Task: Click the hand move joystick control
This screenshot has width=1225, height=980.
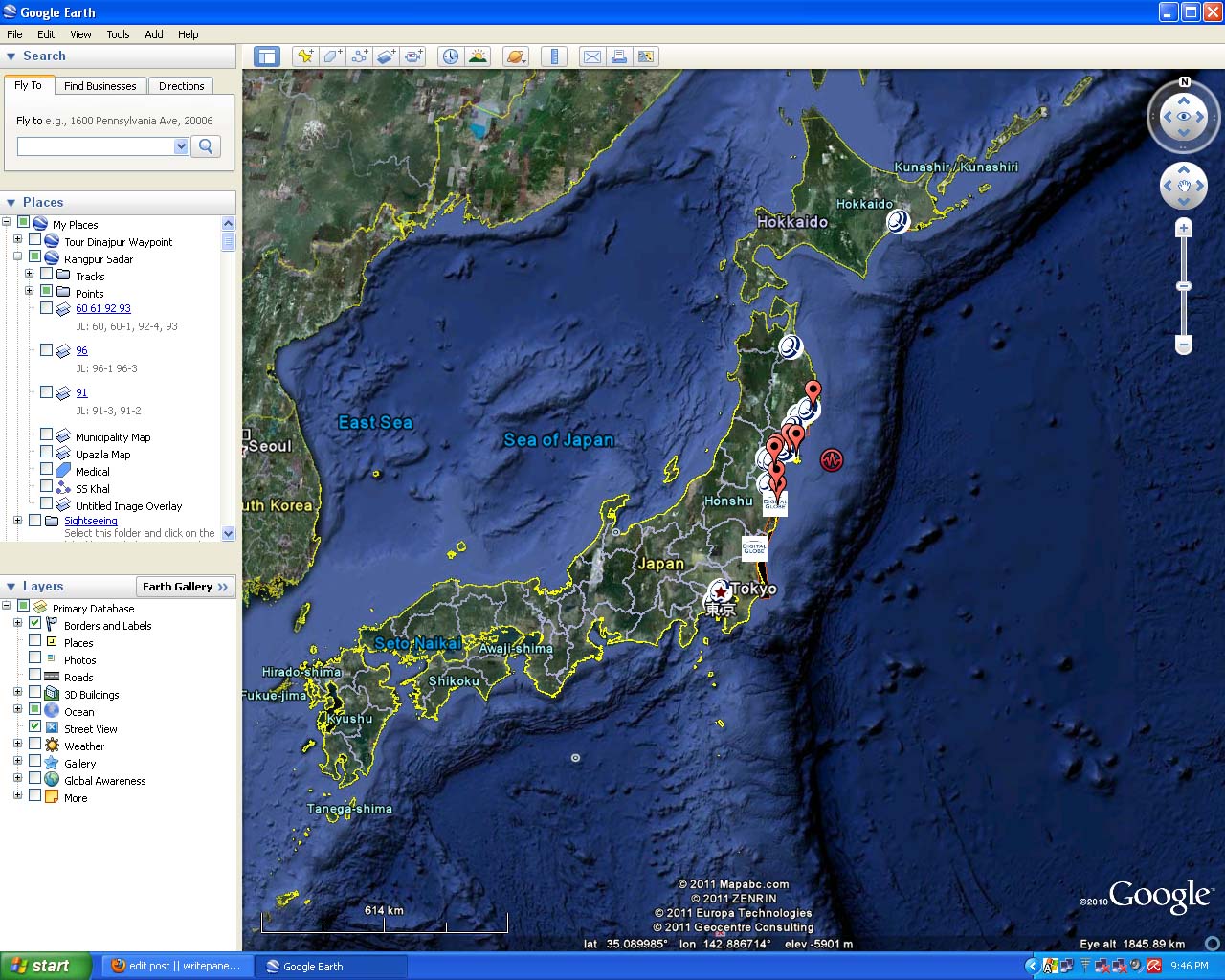Action: click(1184, 186)
